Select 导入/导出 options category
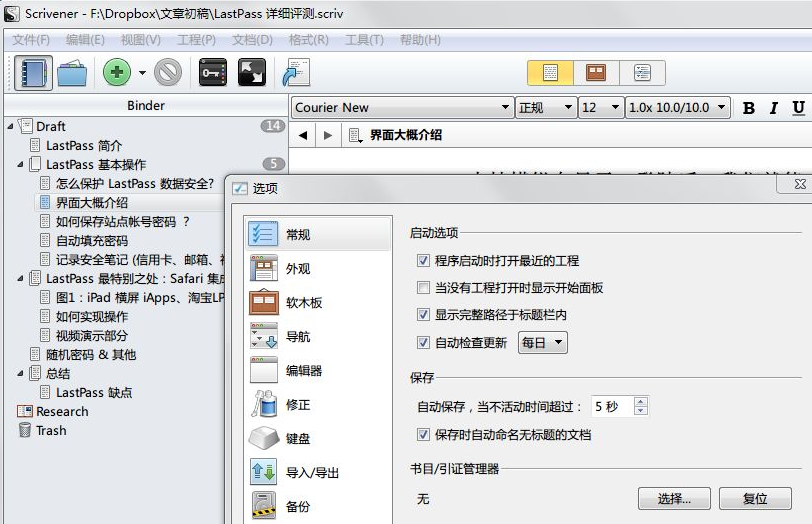The image size is (812, 524). point(318,472)
